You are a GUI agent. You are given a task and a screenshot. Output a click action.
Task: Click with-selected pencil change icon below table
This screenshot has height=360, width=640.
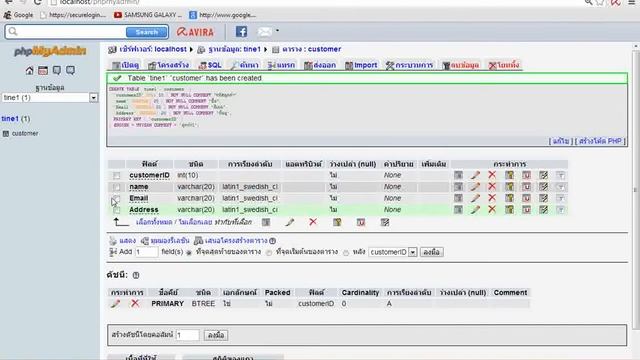coord(289,222)
